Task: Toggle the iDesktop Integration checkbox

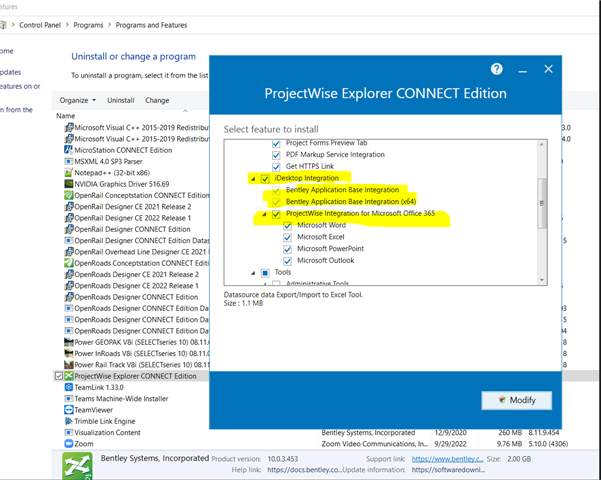Action: point(265,179)
